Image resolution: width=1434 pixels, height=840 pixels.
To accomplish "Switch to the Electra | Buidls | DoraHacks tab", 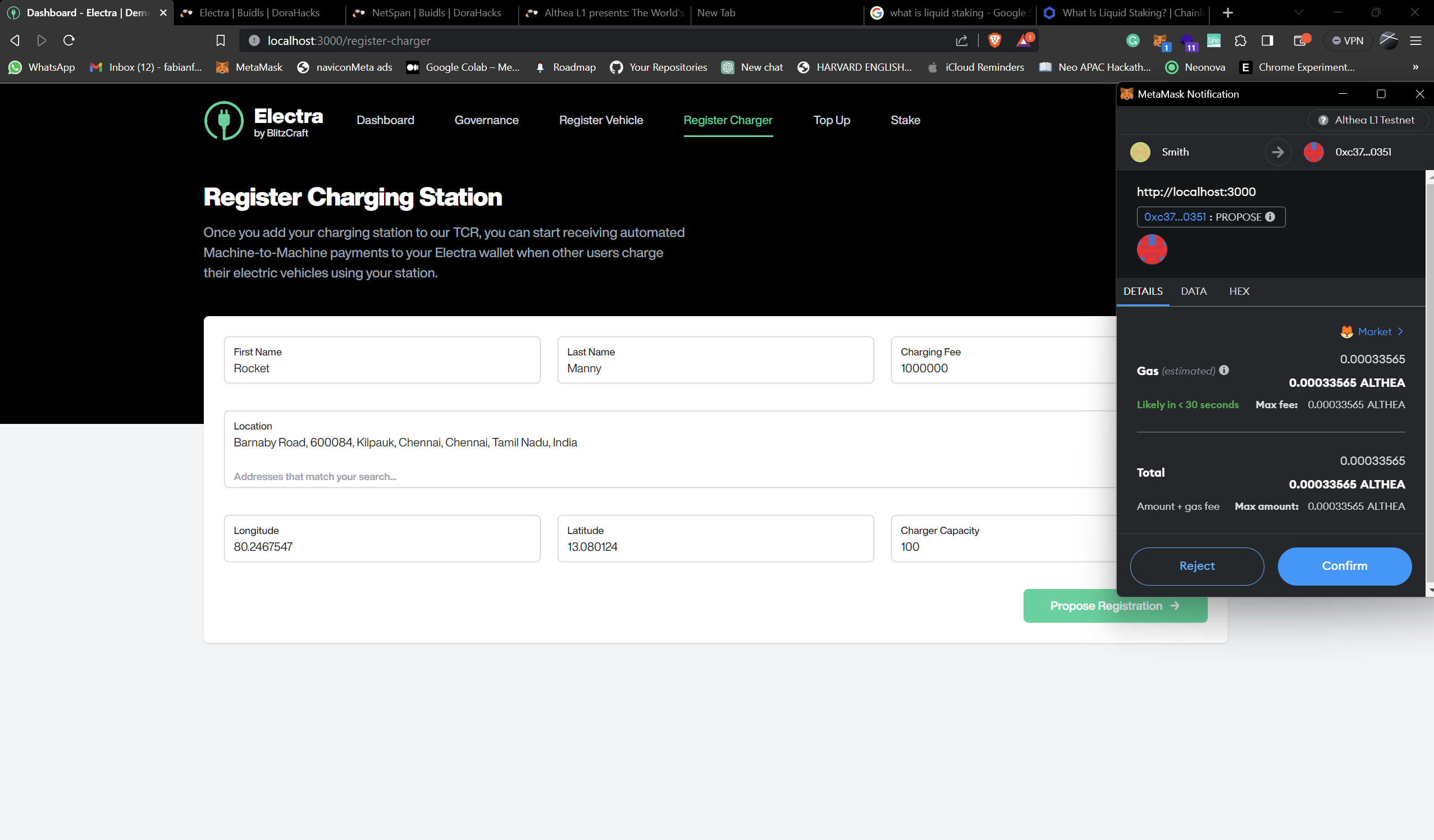I will click(x=259, y=12).
